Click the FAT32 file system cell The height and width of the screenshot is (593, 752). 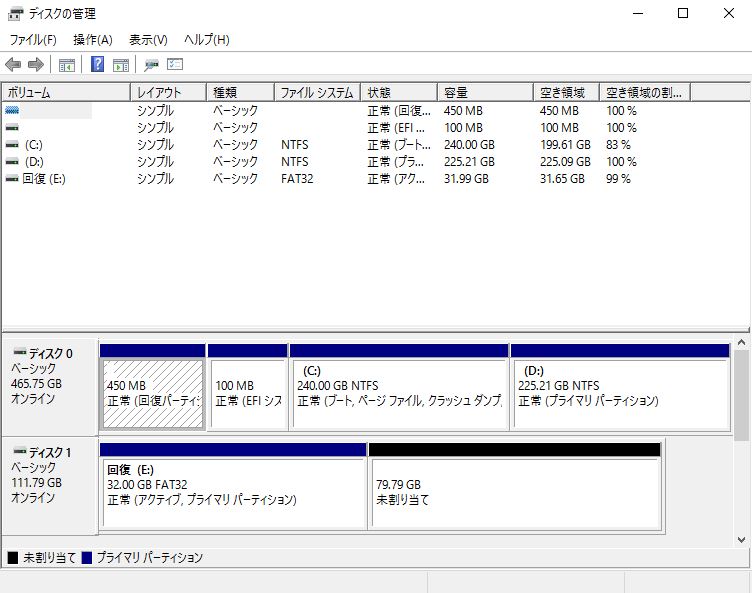tap(297, 179)
